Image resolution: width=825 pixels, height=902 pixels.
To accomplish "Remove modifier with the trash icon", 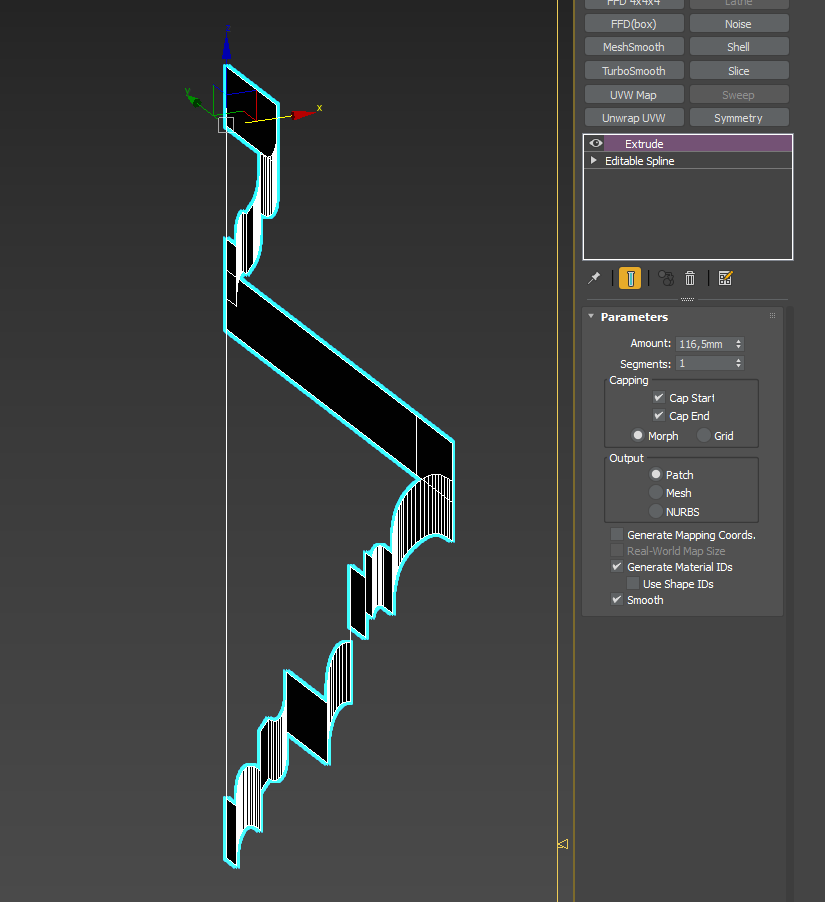I will (690, 278).
